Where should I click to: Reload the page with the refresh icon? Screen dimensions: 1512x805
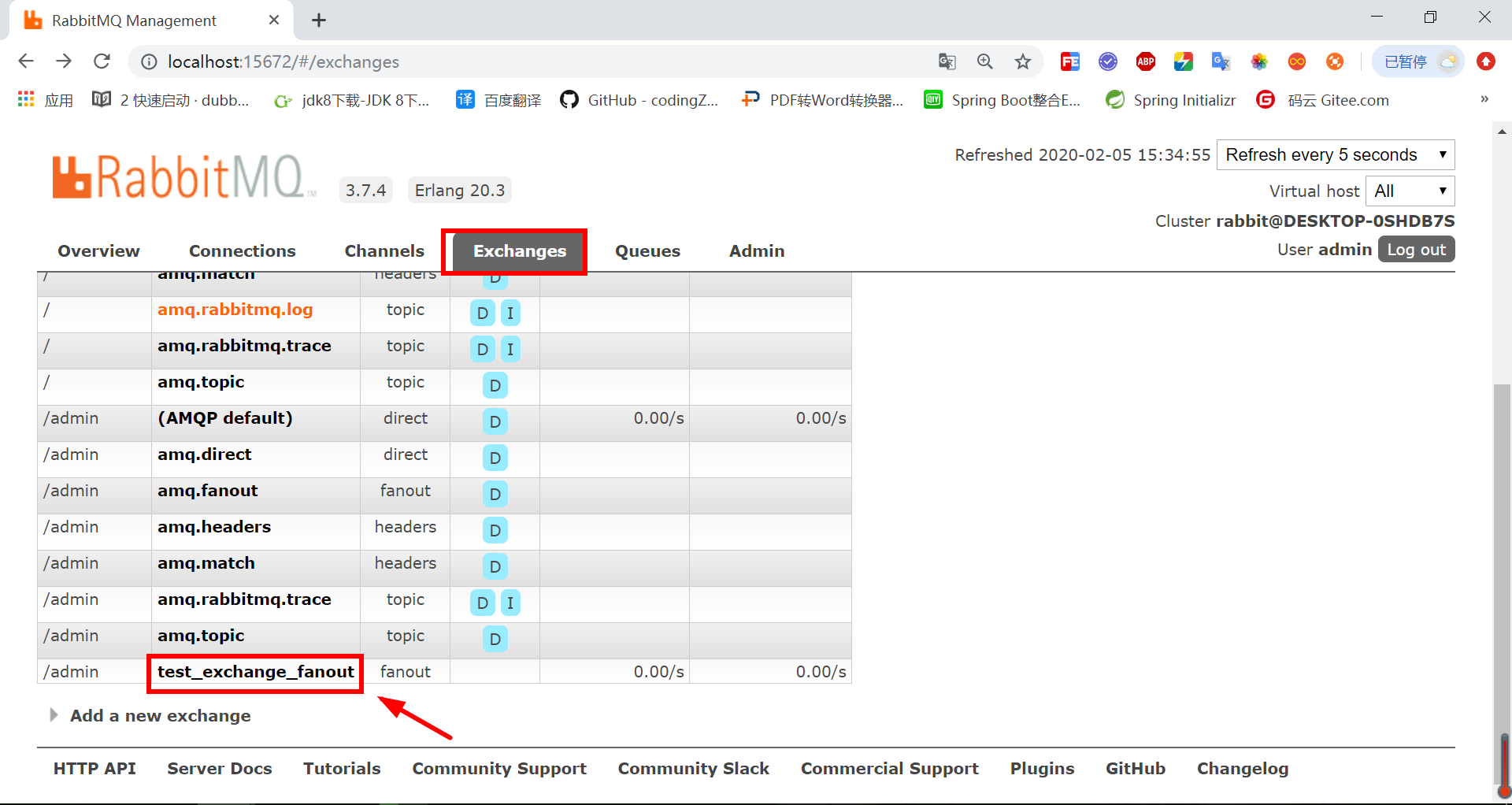click(102, 61)
